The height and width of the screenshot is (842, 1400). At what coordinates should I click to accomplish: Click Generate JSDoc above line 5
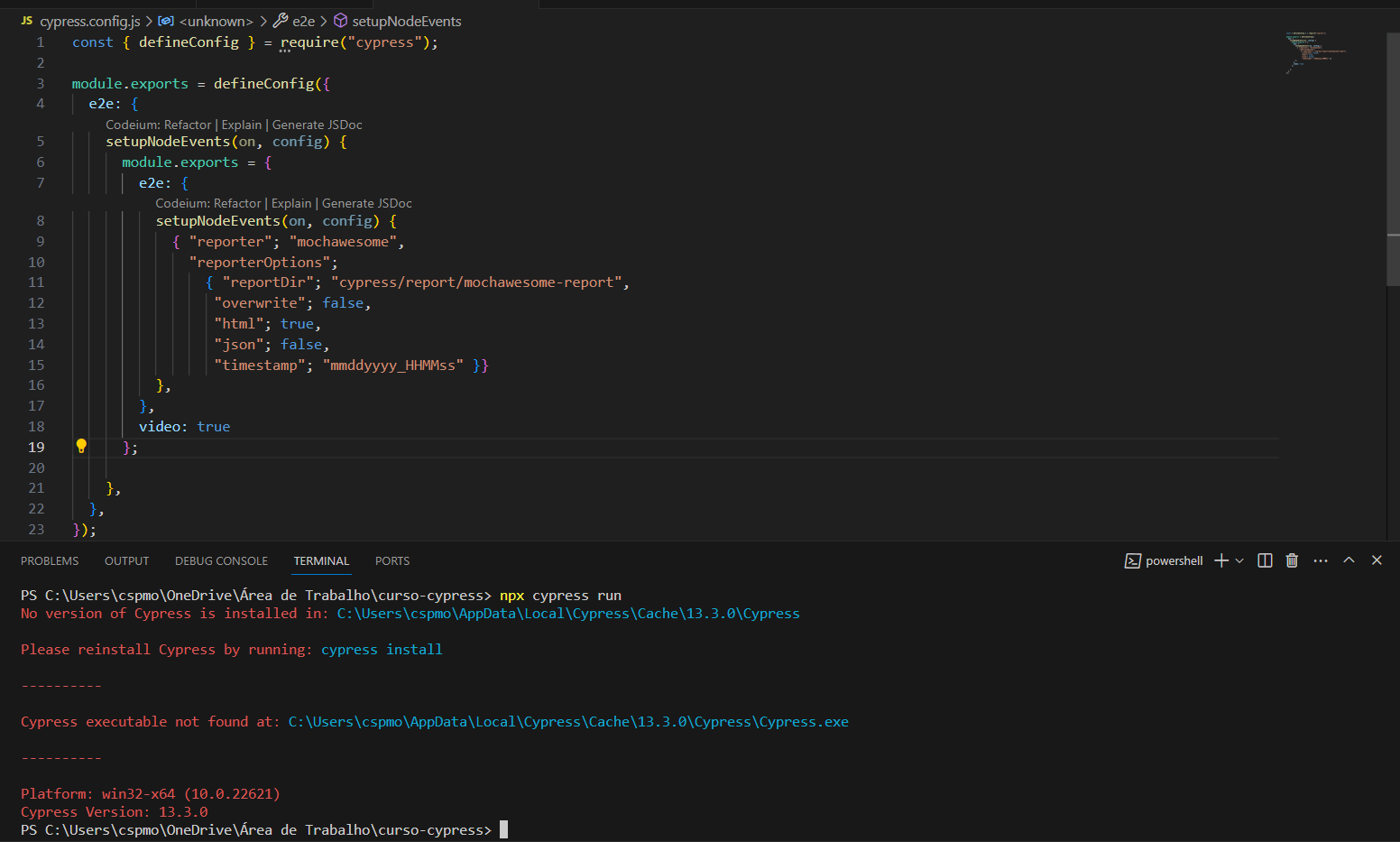coord(318,125)
